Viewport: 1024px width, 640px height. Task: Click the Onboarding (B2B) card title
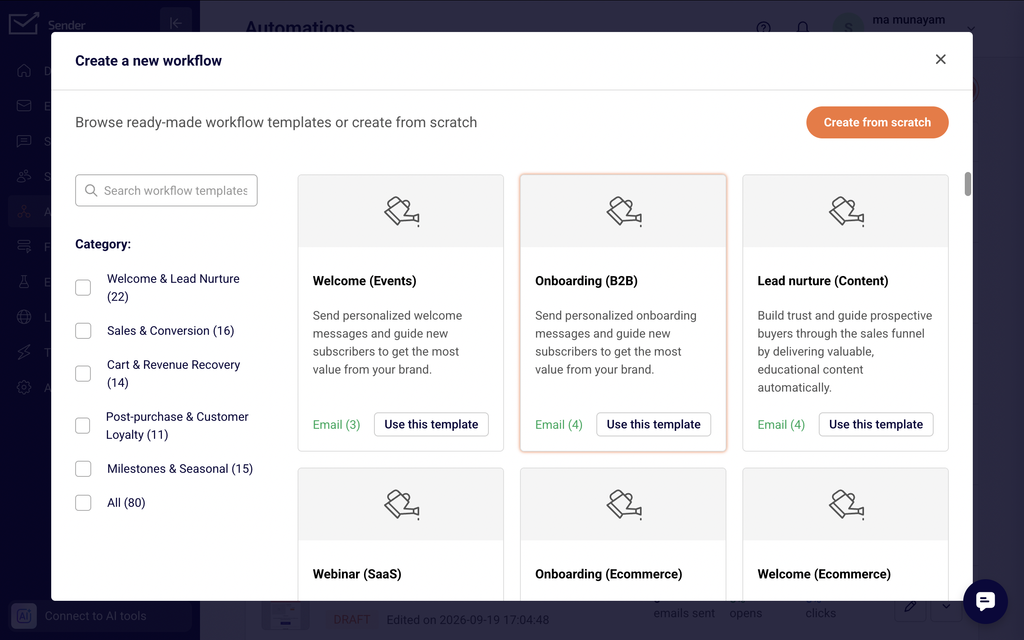tap(586, 281)
